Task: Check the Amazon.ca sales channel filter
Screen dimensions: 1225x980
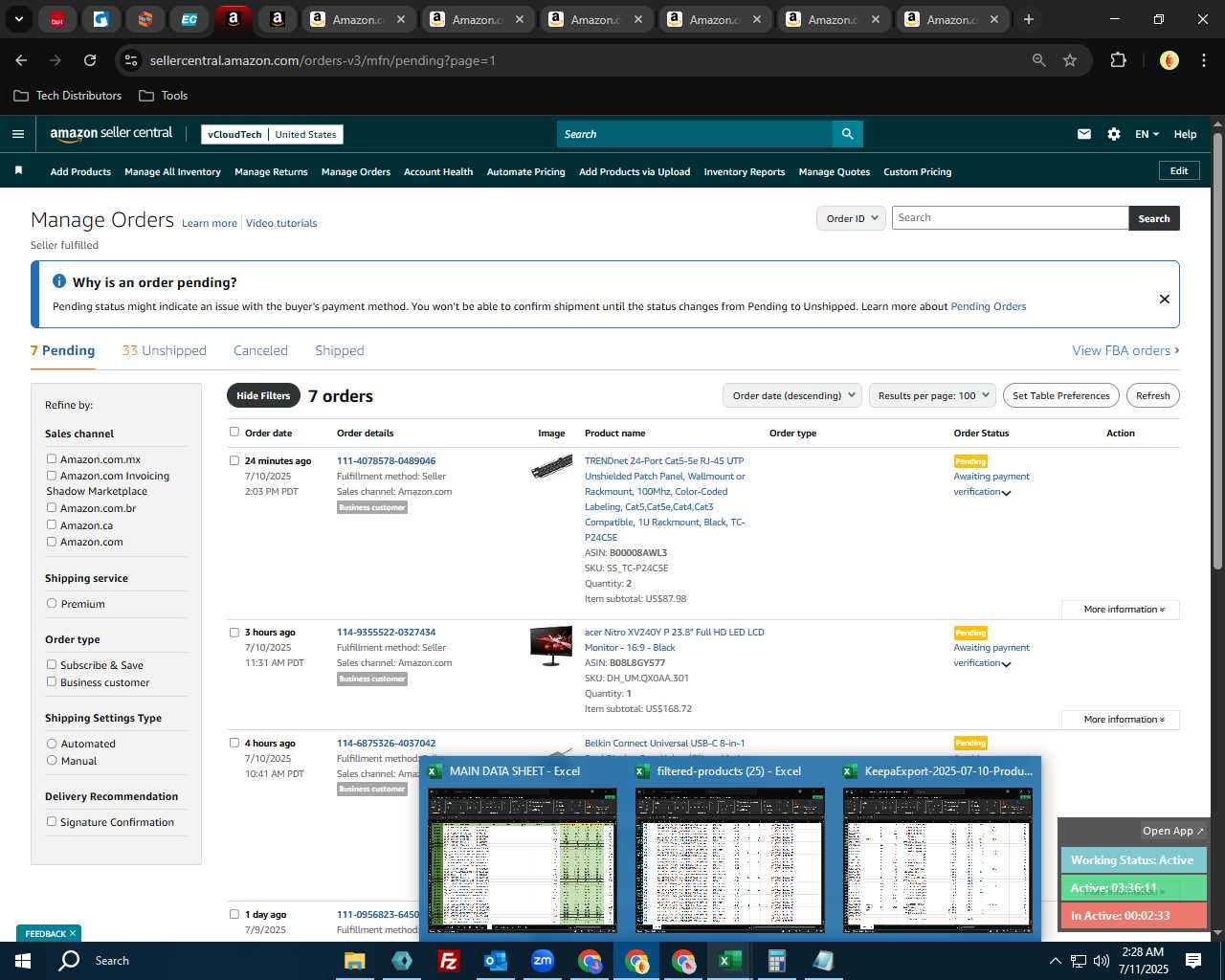Action: 52,525
